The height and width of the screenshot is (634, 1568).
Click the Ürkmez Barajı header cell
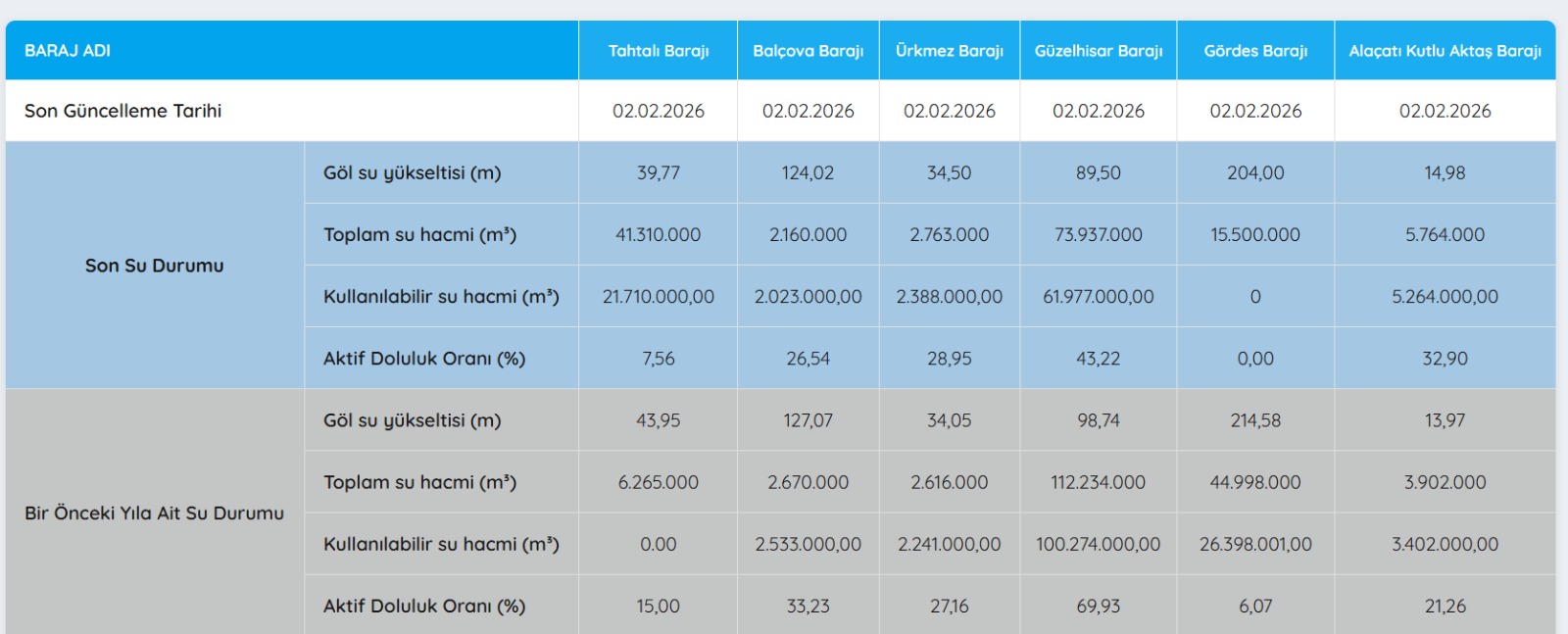point(949,51)
